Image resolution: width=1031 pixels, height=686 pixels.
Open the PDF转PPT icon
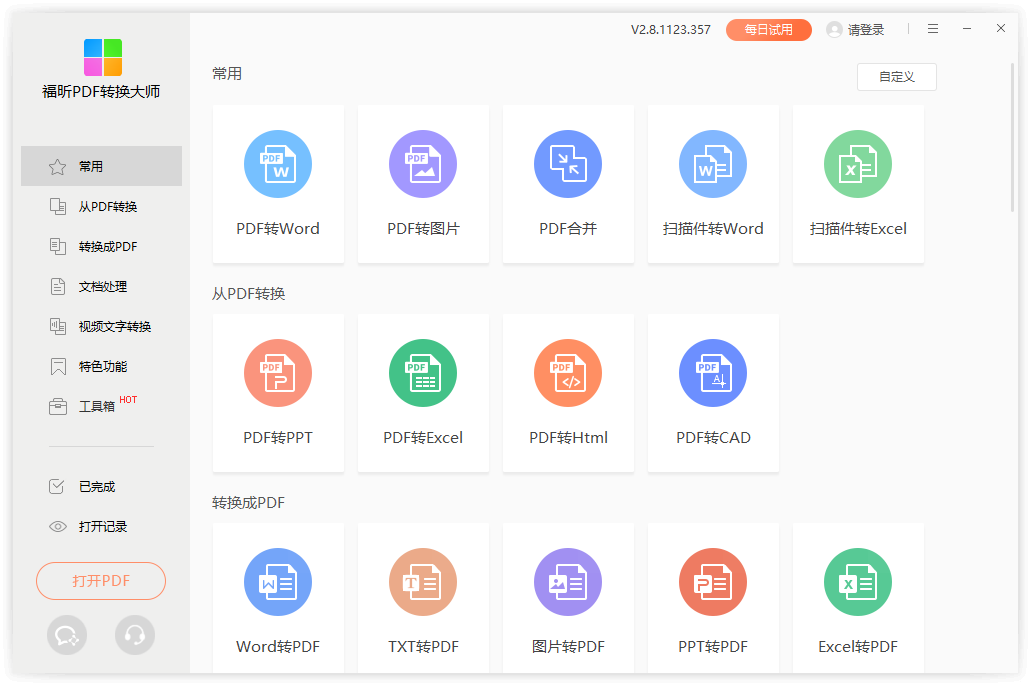click(x=277, y=373)
